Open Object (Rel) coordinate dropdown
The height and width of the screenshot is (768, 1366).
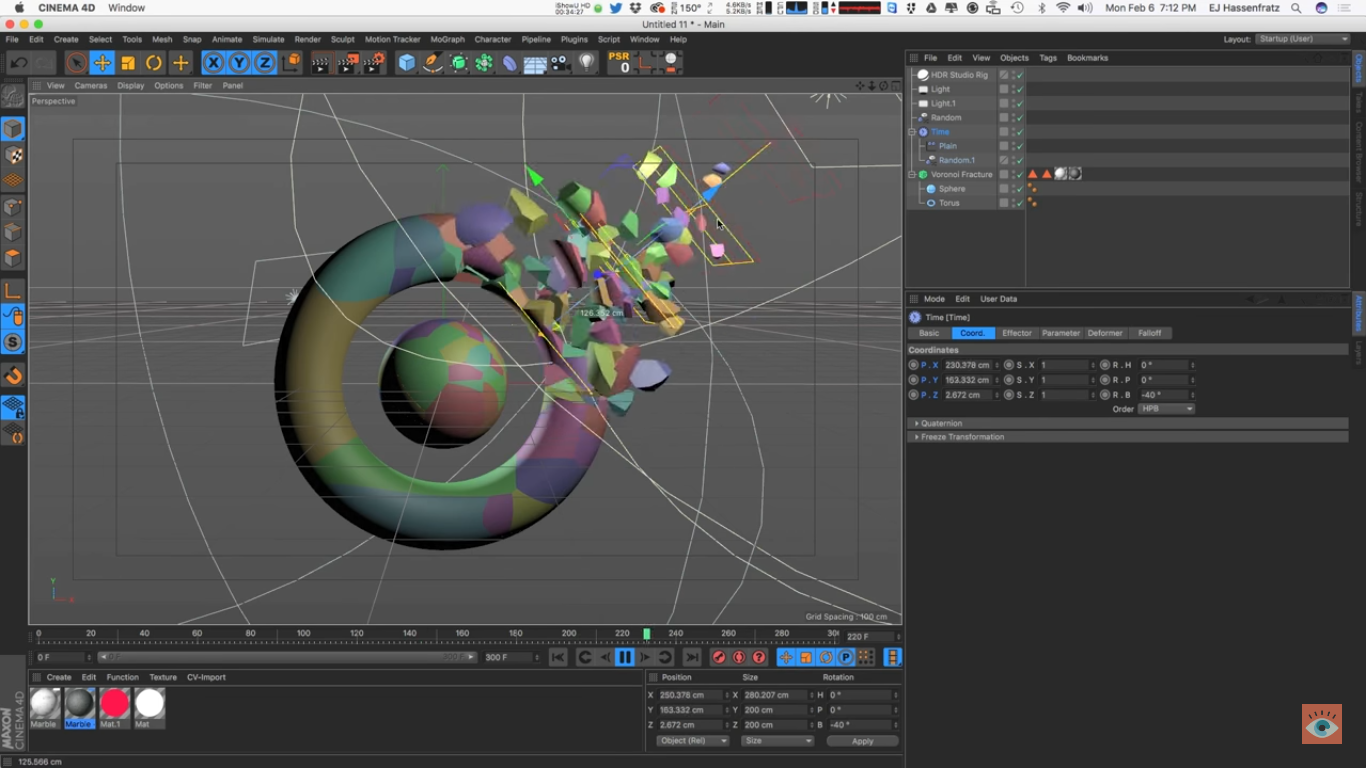692,741
